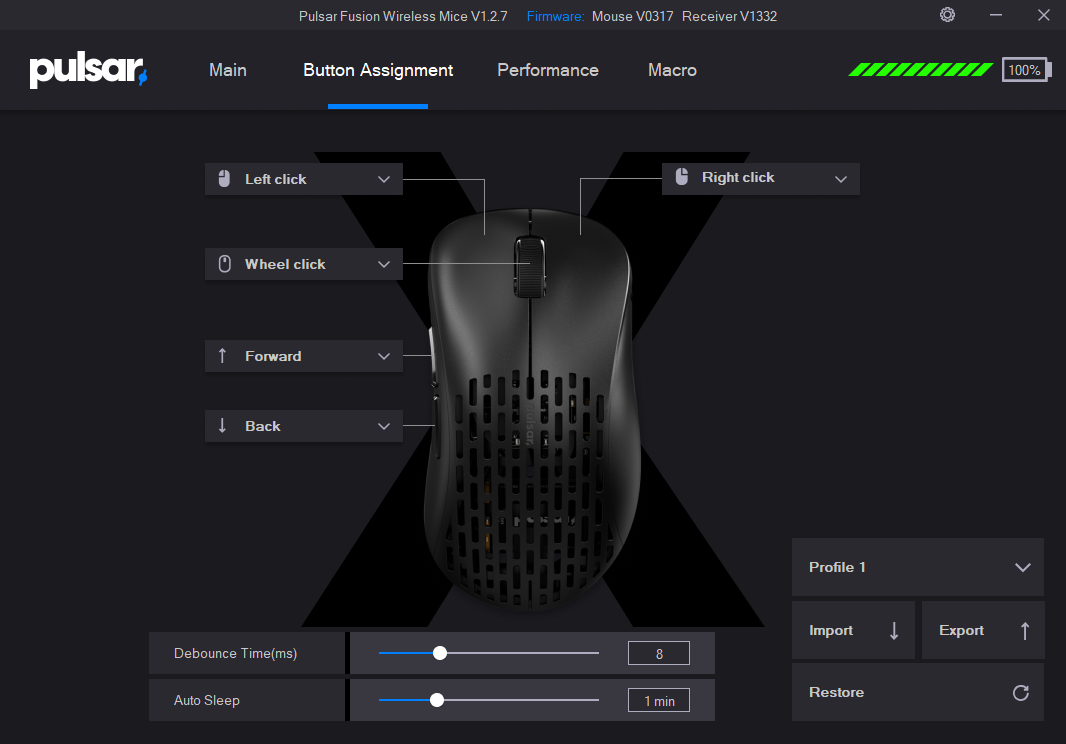Click the Import button
This screenshot has width=1066, height=744.
853,630
